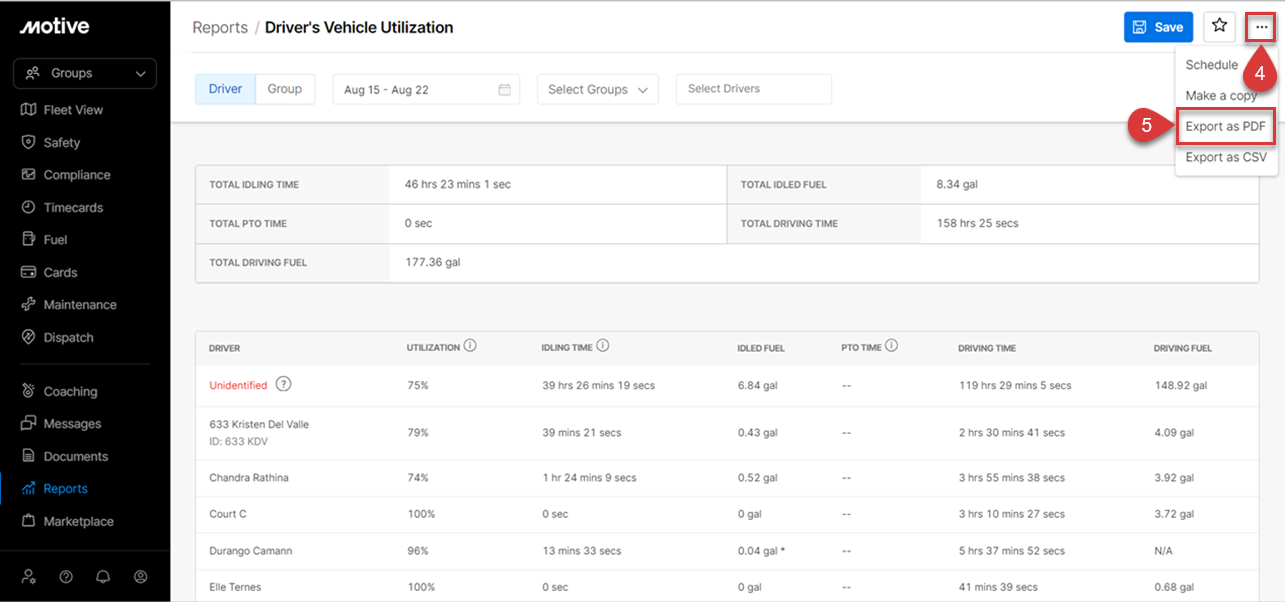Click the Fuel pump icon
The height and width of the screenshot is (602, 1285).
[28, 240]
